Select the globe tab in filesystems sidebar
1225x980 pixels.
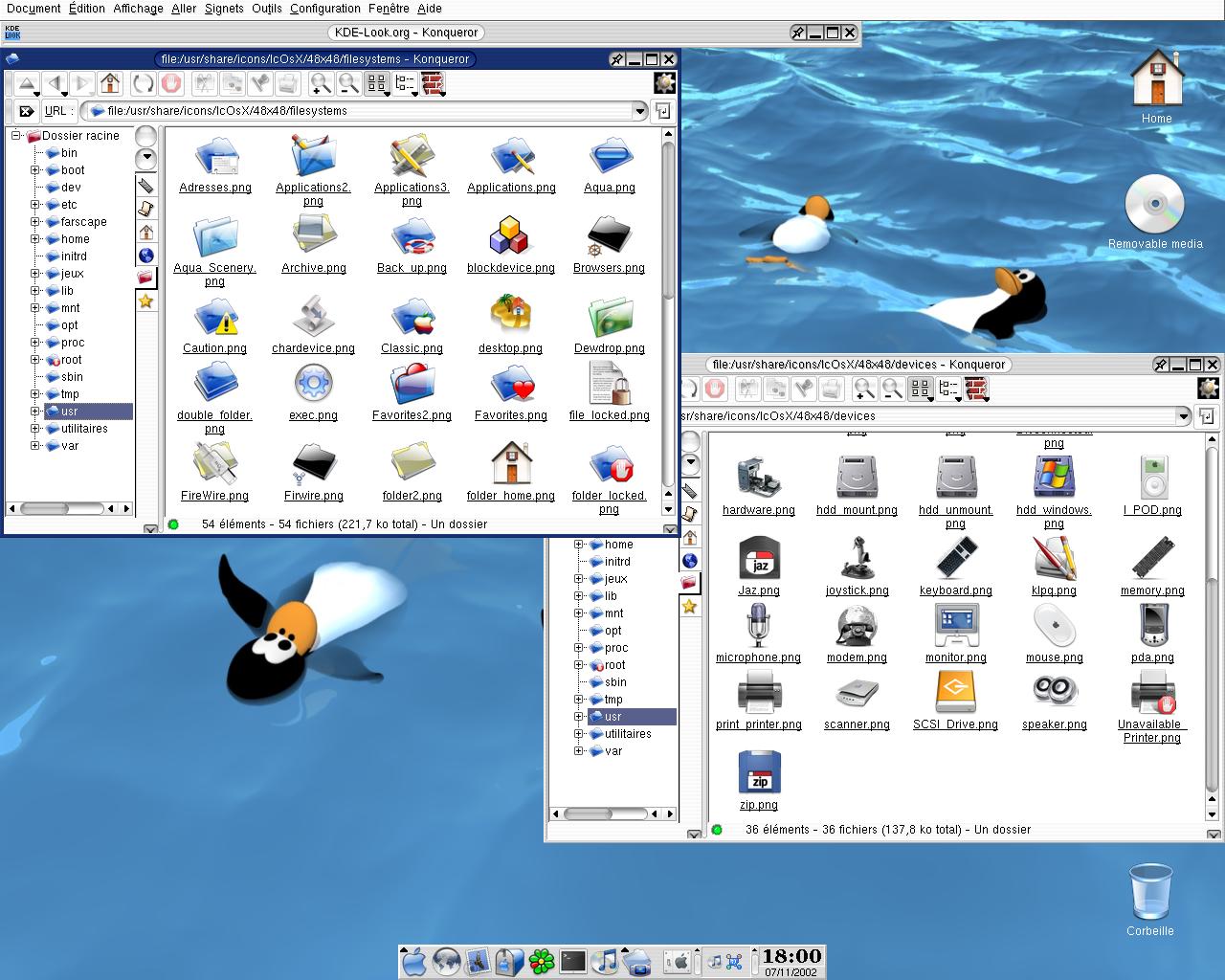(x=145, y=256)
